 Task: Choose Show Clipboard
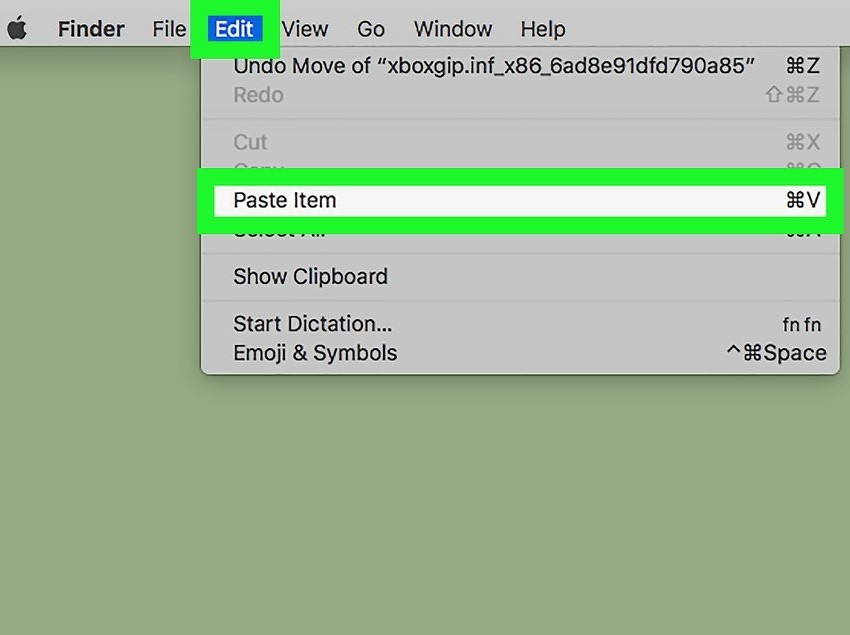point(310,276)
